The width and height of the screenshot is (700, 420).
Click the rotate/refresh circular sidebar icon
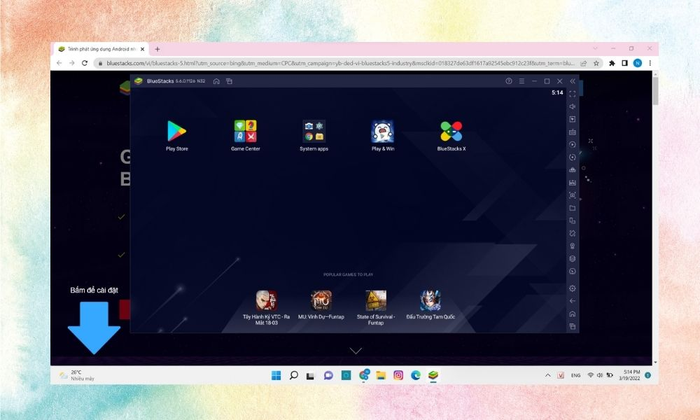tap(572, 157)
